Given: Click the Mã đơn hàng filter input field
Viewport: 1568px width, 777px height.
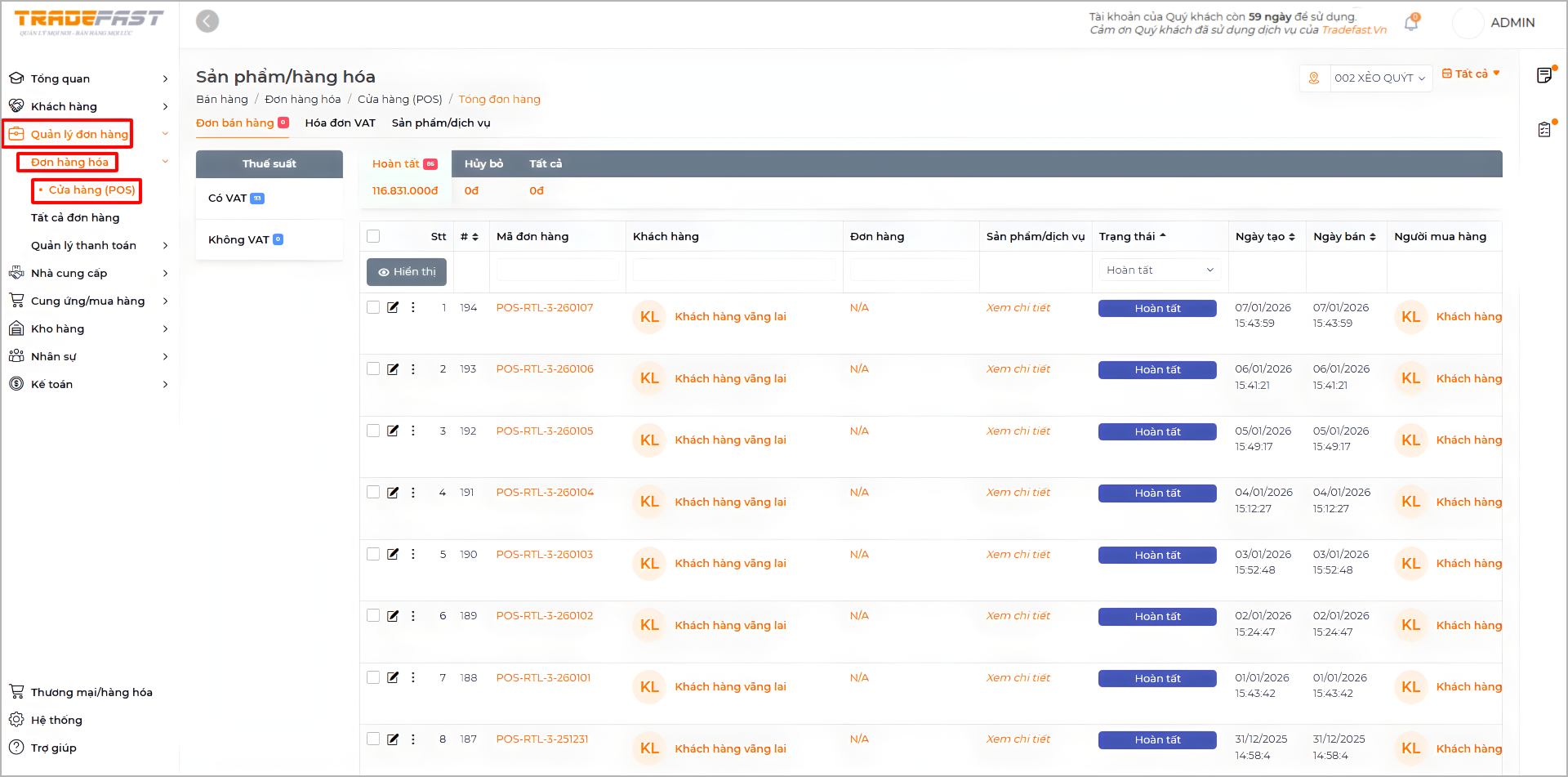Looking at the screenshot, I should 557,270.
